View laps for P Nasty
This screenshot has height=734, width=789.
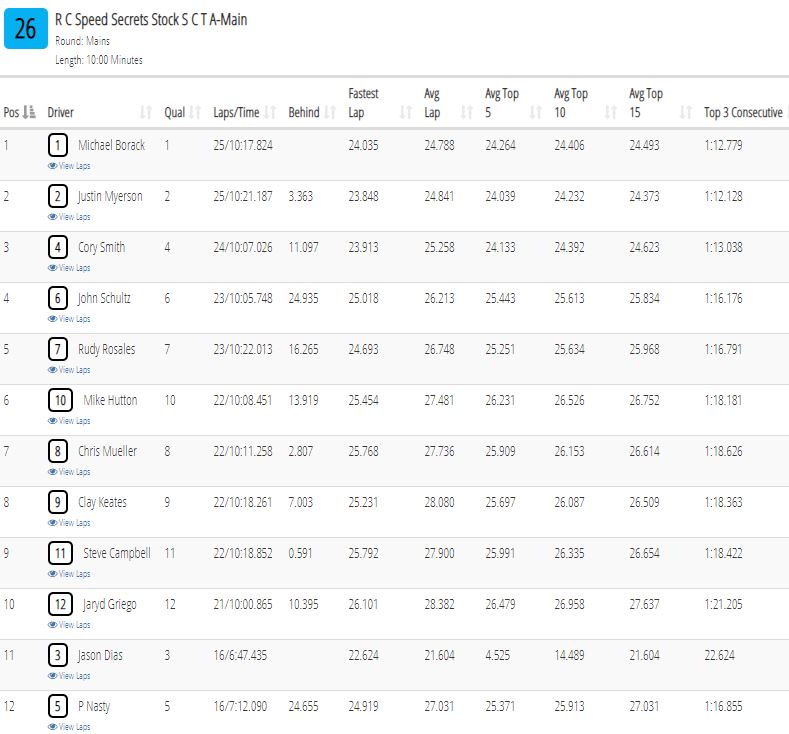point(69,726)
